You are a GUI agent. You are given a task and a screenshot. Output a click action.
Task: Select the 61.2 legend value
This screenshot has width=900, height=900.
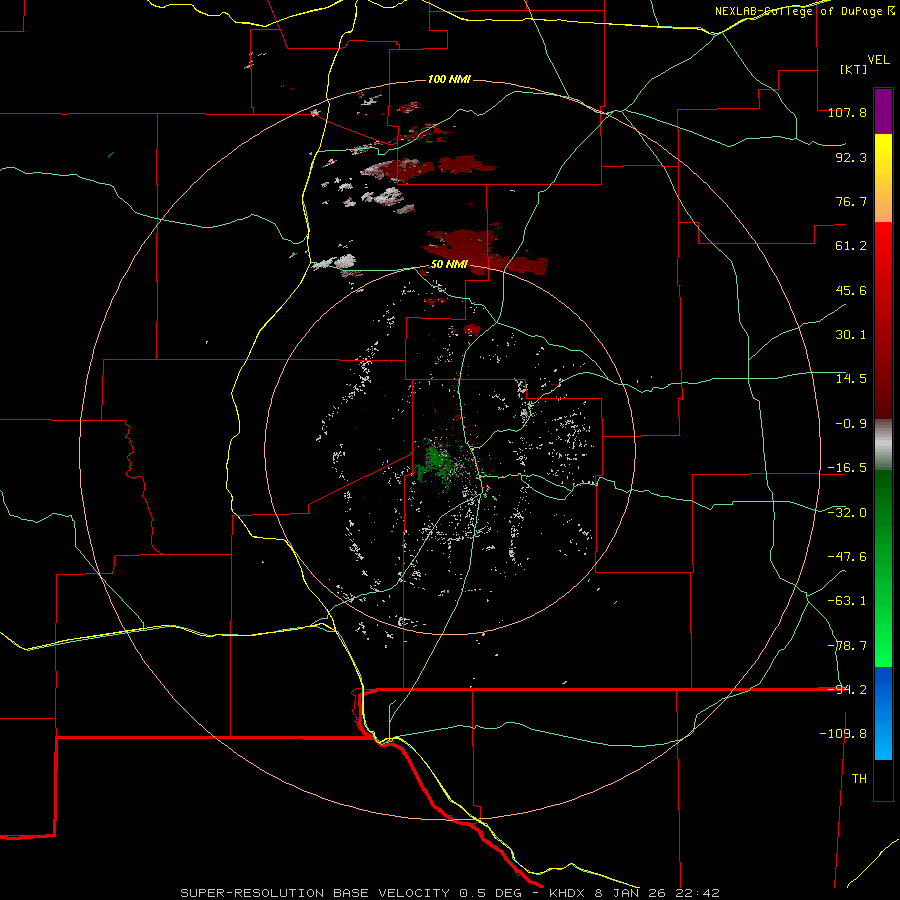point(851,246)
